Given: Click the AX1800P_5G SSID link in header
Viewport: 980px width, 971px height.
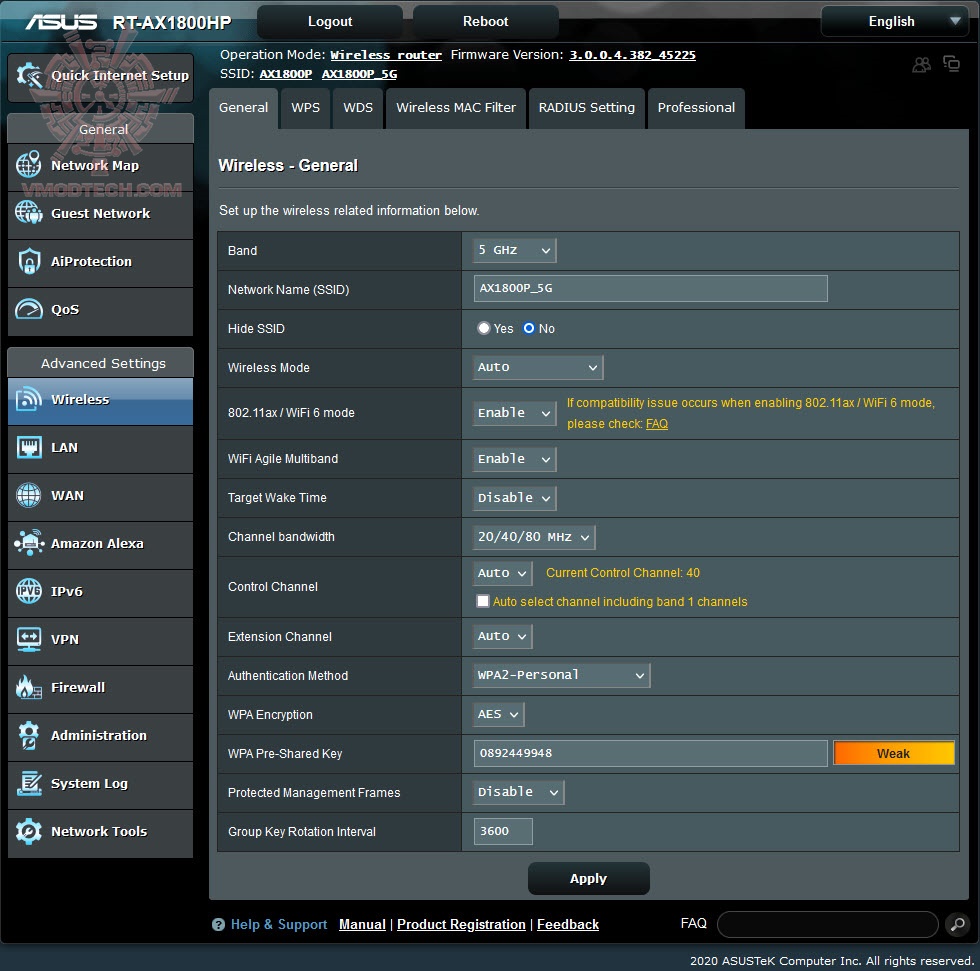Looking at the screenshot, I should 359,74.
